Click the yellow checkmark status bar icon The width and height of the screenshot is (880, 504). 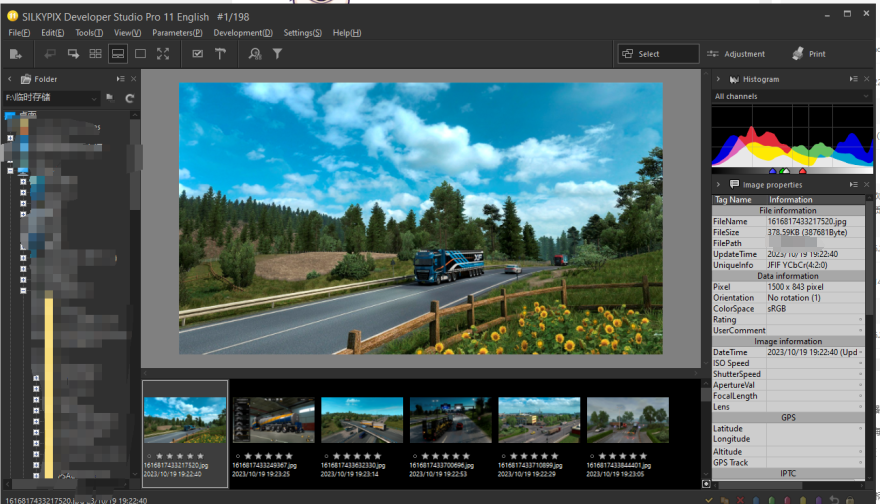pos(709,500)
